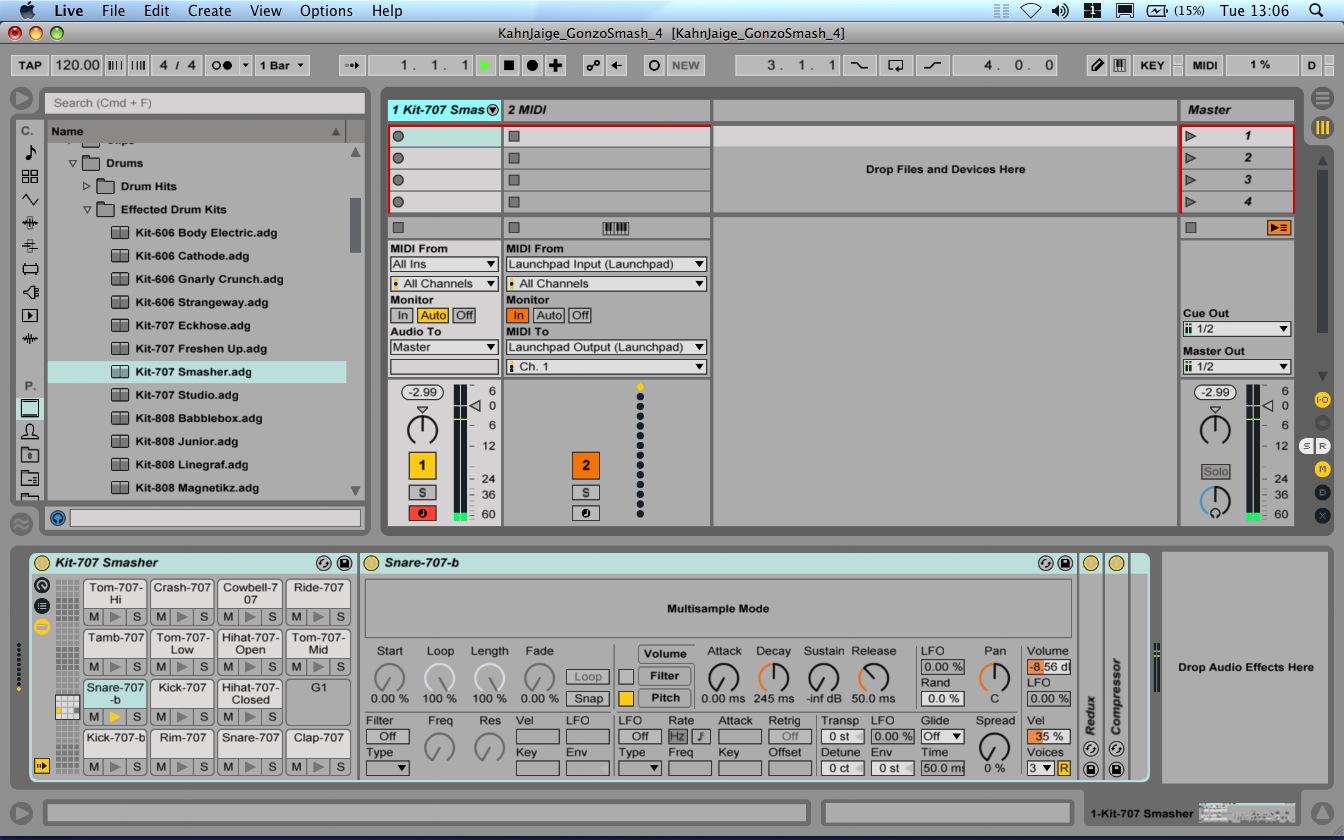1344x840 pixels.
Task: Solo track 1 with S button
Action: click(x=422, y=492)
